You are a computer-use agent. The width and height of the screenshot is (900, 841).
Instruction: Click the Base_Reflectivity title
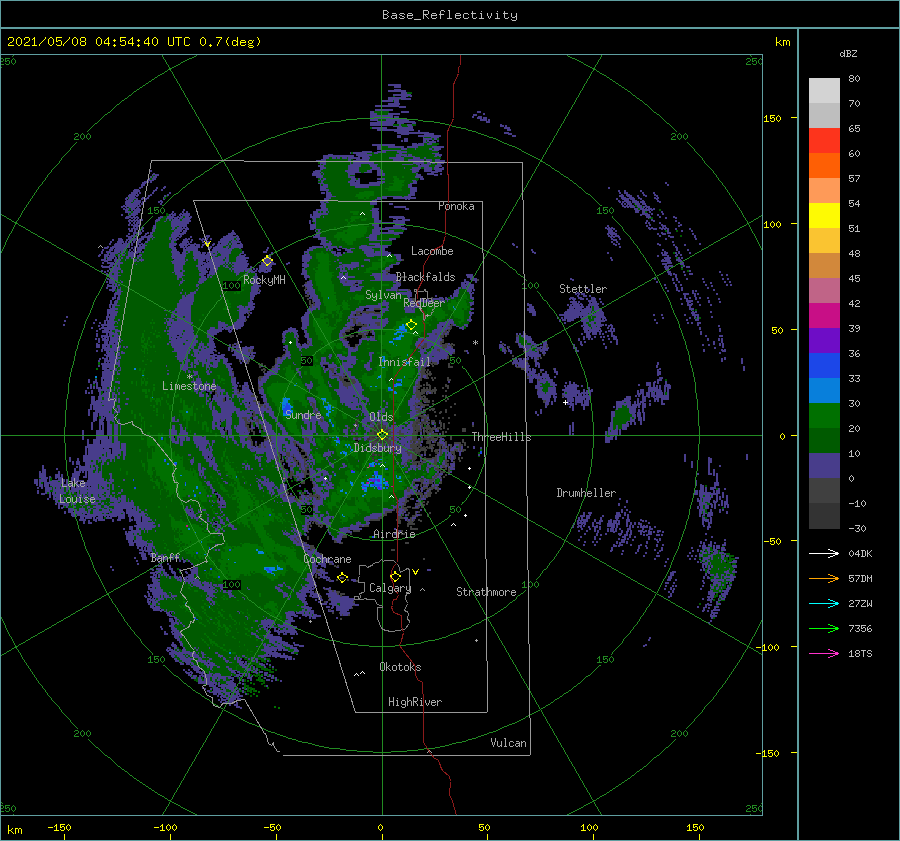[x=450, y=15]
